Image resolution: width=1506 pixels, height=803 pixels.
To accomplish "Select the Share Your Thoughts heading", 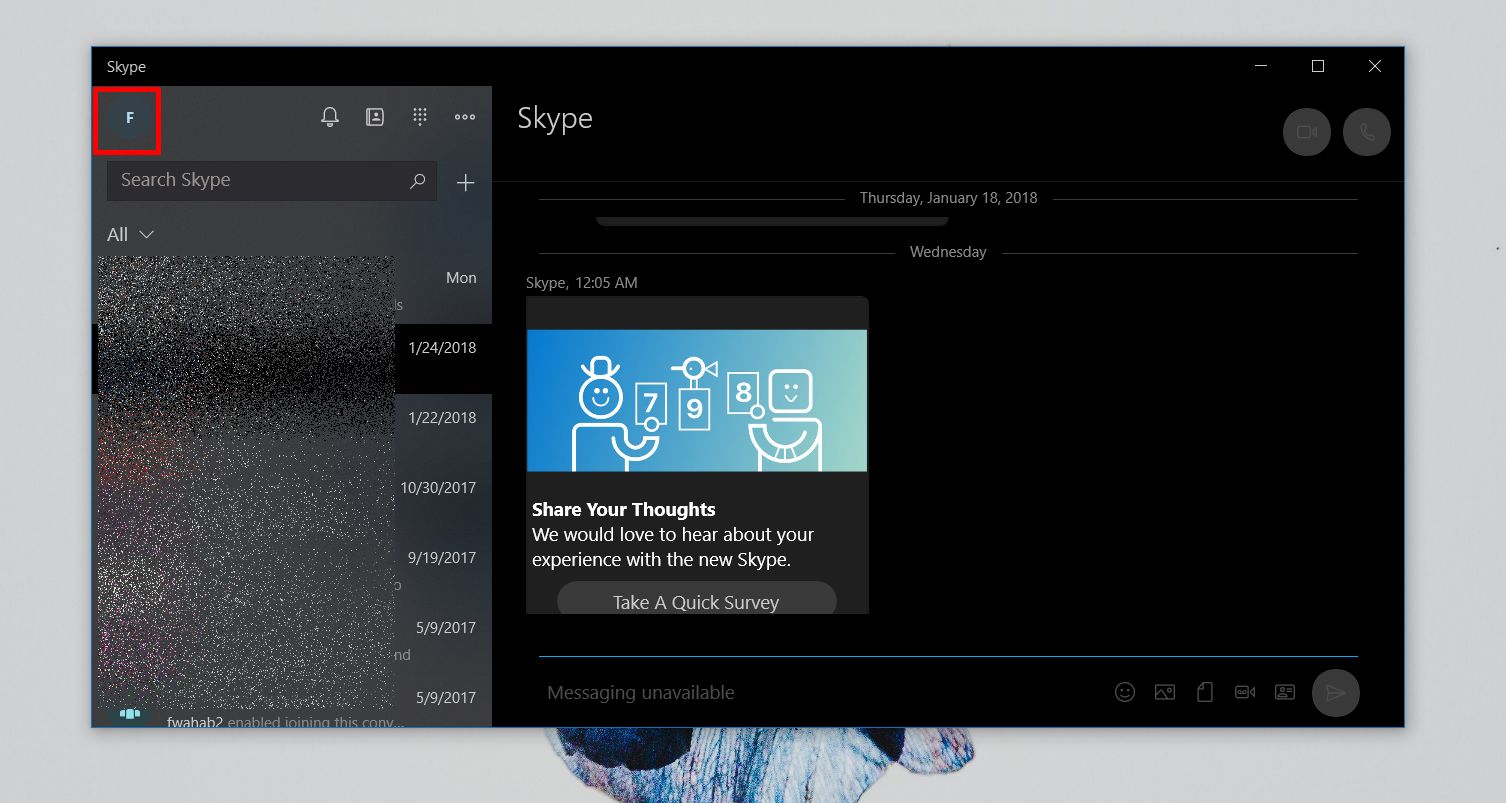I will click(624, 509).
